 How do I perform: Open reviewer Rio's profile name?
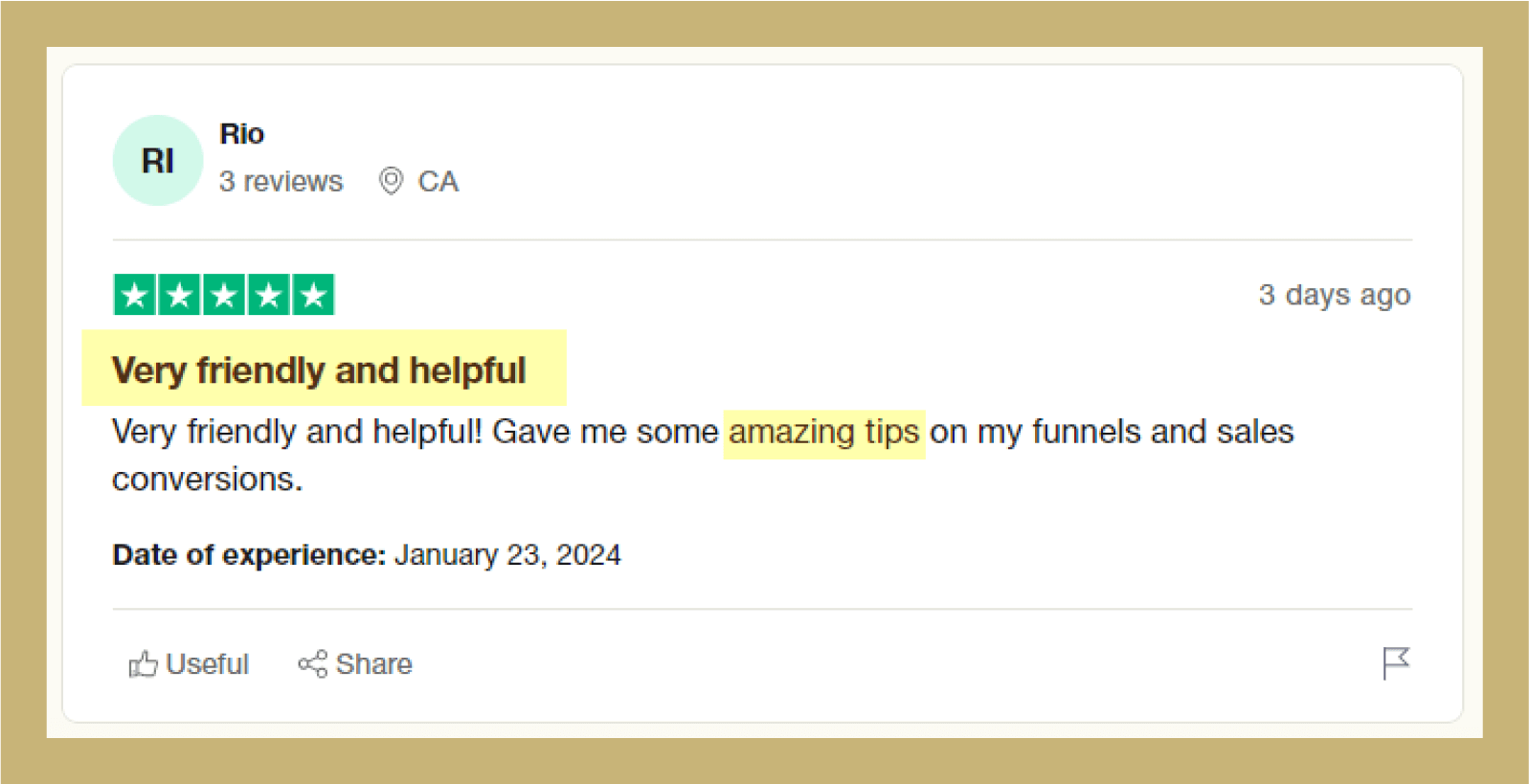241,134
